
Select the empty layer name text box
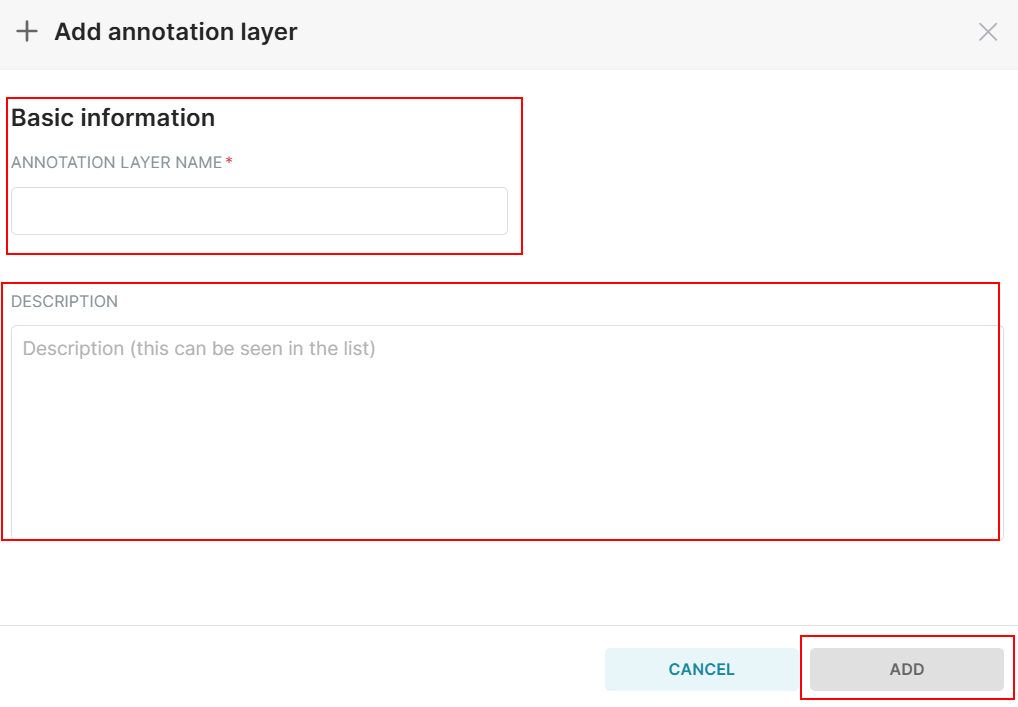(259, 211)
